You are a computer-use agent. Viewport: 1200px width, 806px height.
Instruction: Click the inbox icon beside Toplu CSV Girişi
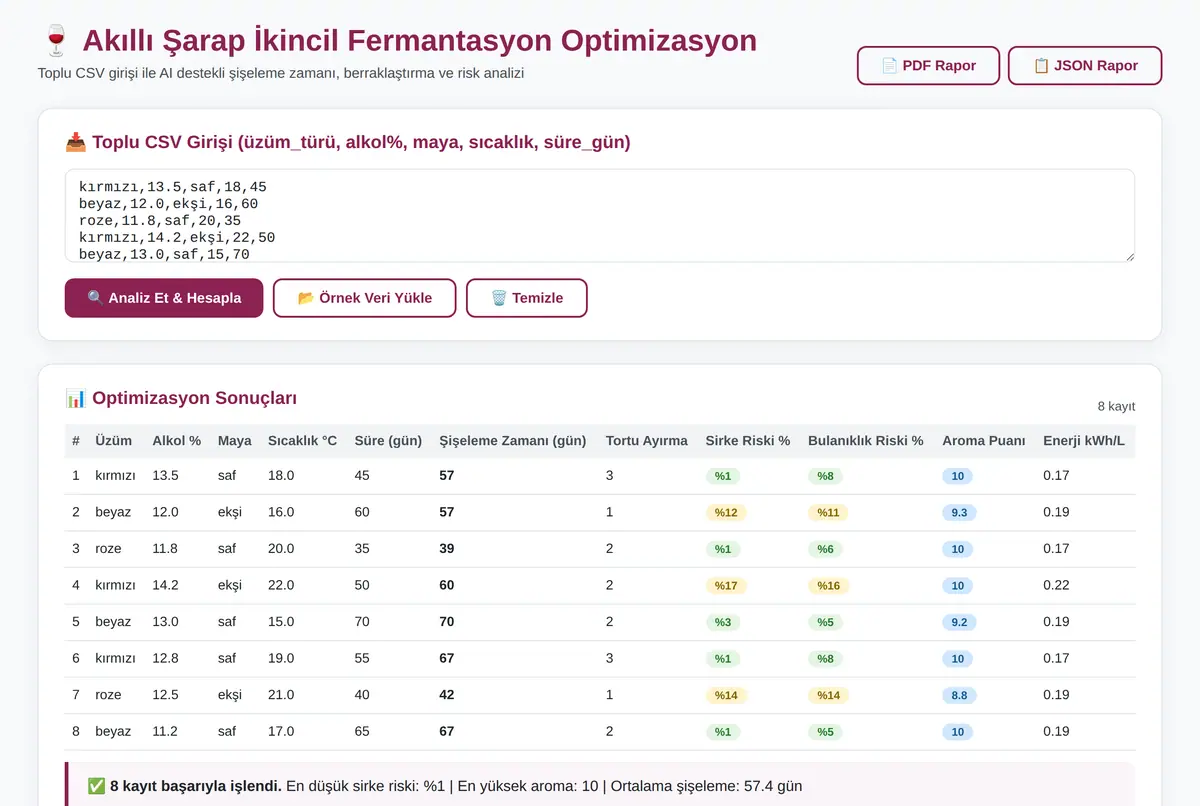click(x=76, y=142)
